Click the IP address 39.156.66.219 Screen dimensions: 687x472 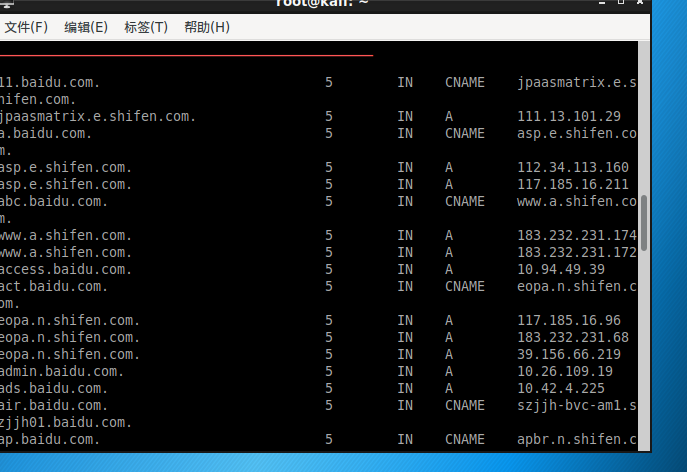pyautogui.click(x=569, y=354)
